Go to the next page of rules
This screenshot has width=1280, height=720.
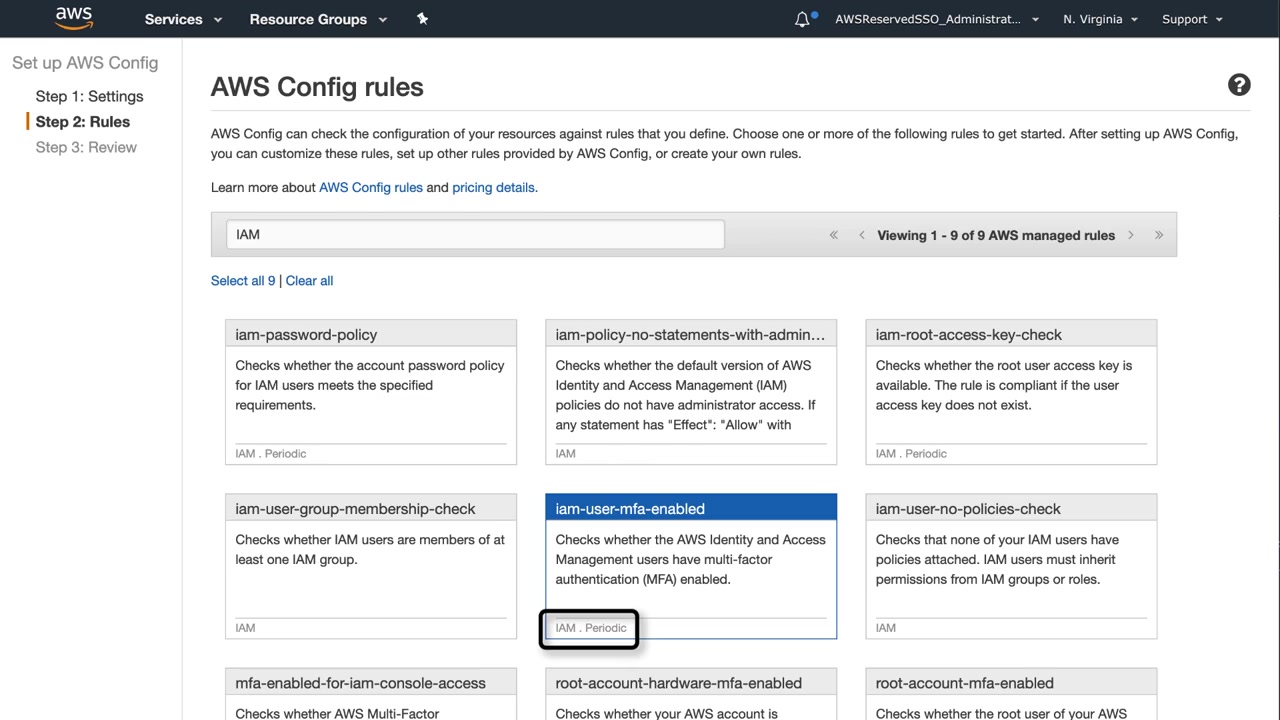1131,235
